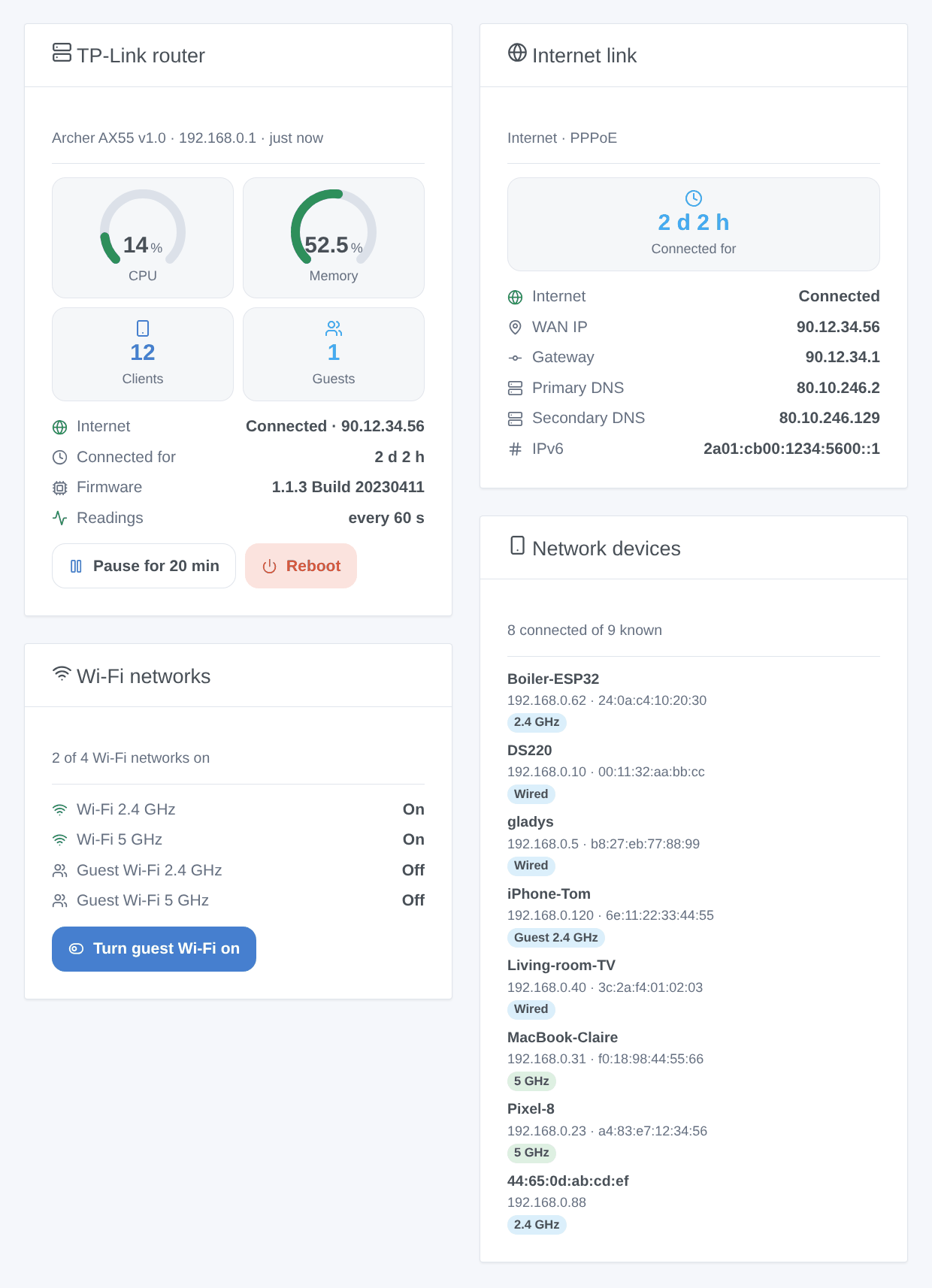
Task: Click the Wi-Fi icon beside Wi-Fi 5 GHz
Action: pos(60,840)
